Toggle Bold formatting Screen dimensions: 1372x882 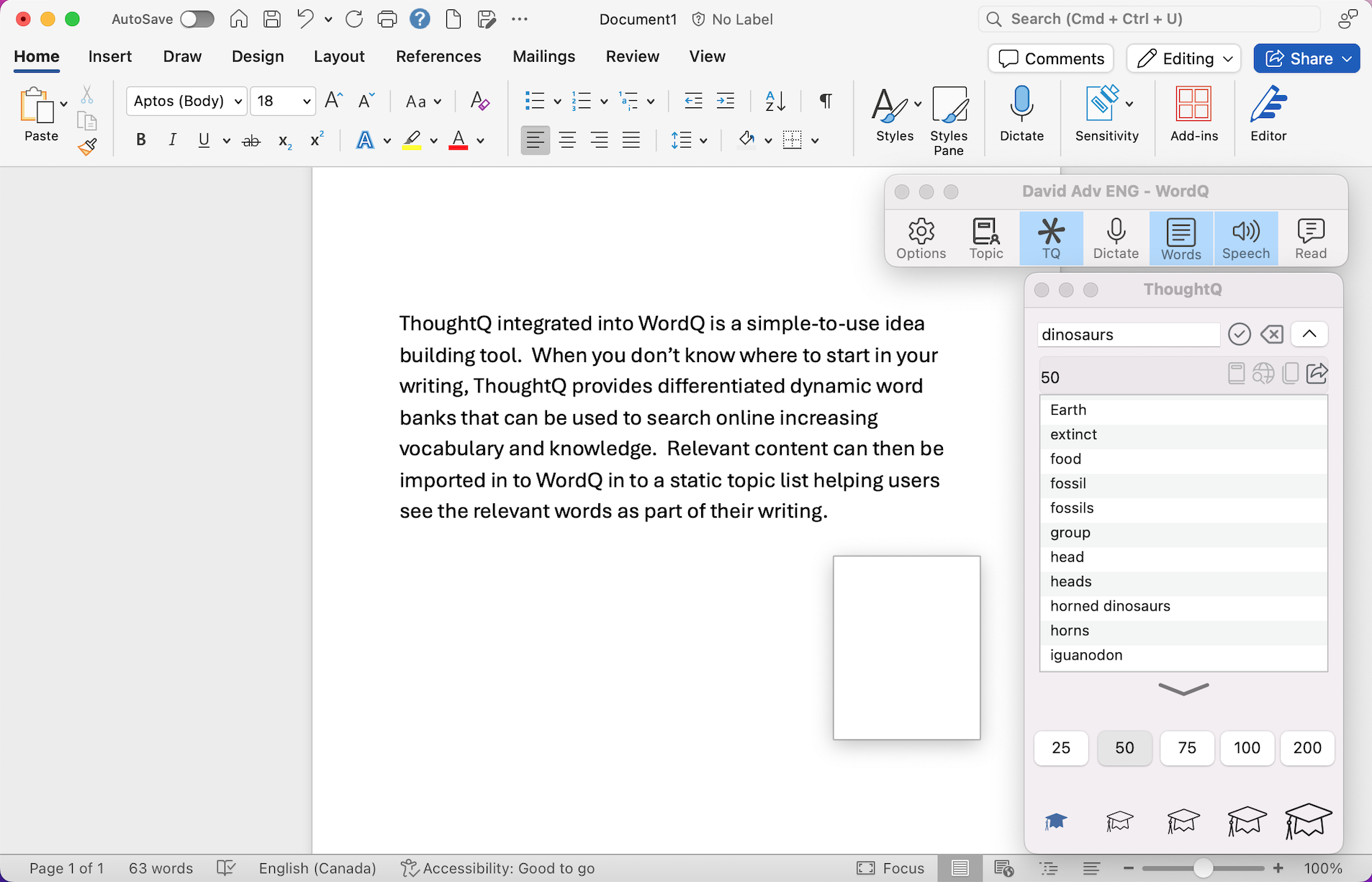pyautogui.click(x=141, y=140)
